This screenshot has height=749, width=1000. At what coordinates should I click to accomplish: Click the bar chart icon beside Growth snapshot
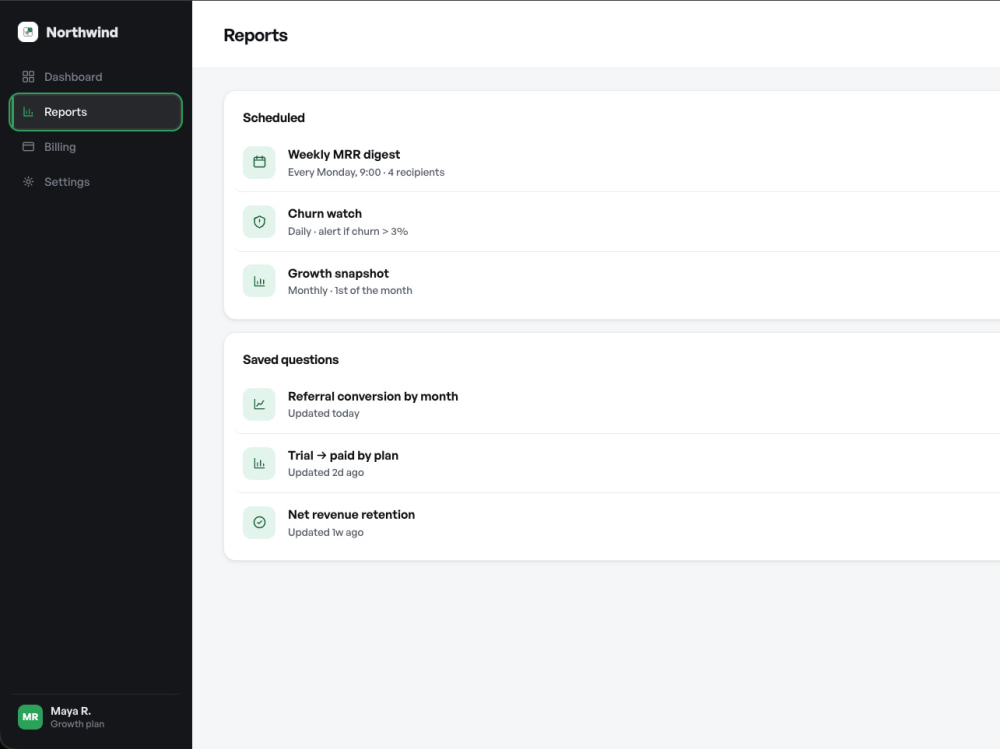(x=259, y=281)
